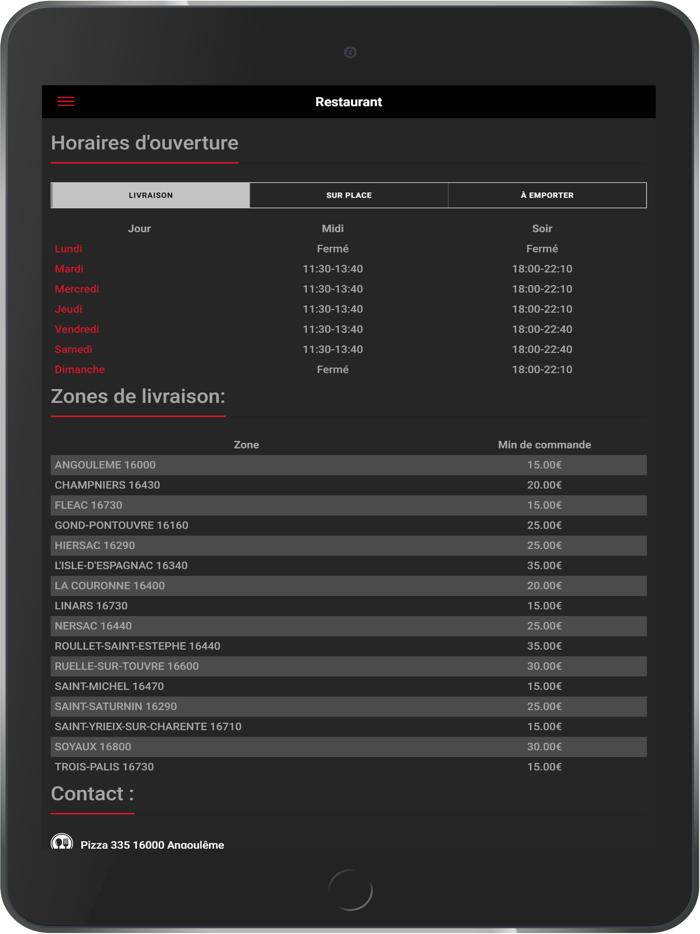Screen dimensions: 700x934
Task: Select the LA COURONNE 16400 zone
Action: [x=349, y=586]
